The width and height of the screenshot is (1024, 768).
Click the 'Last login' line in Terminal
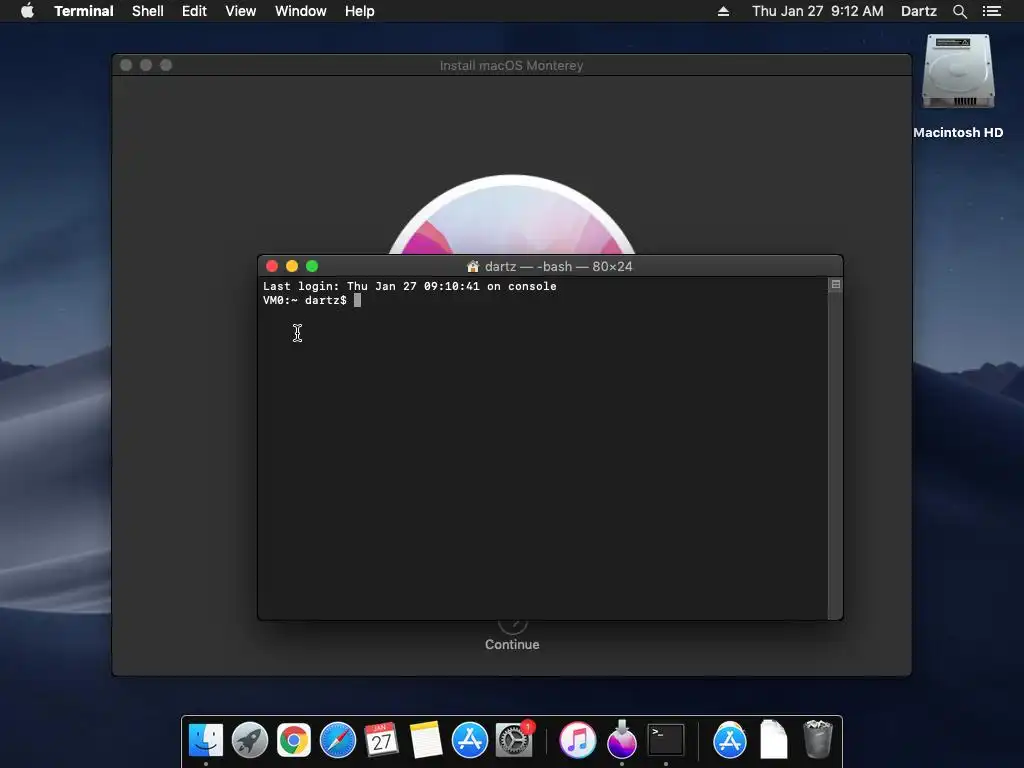pos(409,286)
